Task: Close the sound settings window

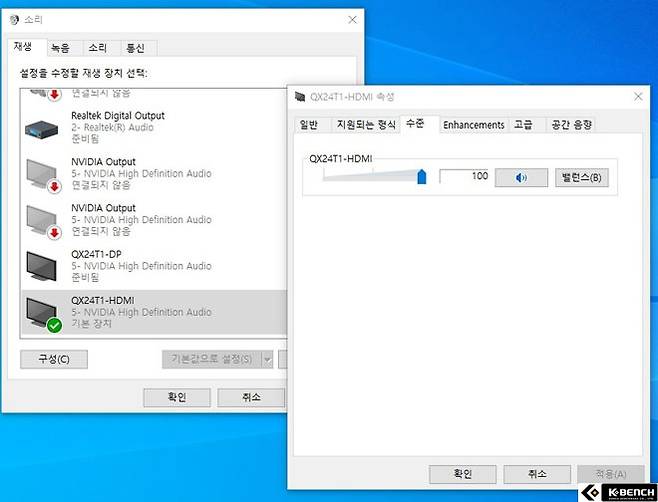Action: pos(352,20)
